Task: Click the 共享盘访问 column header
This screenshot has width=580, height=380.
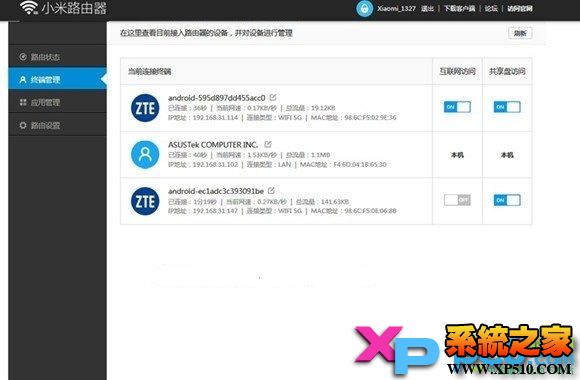Action: (x=507, y=71)
